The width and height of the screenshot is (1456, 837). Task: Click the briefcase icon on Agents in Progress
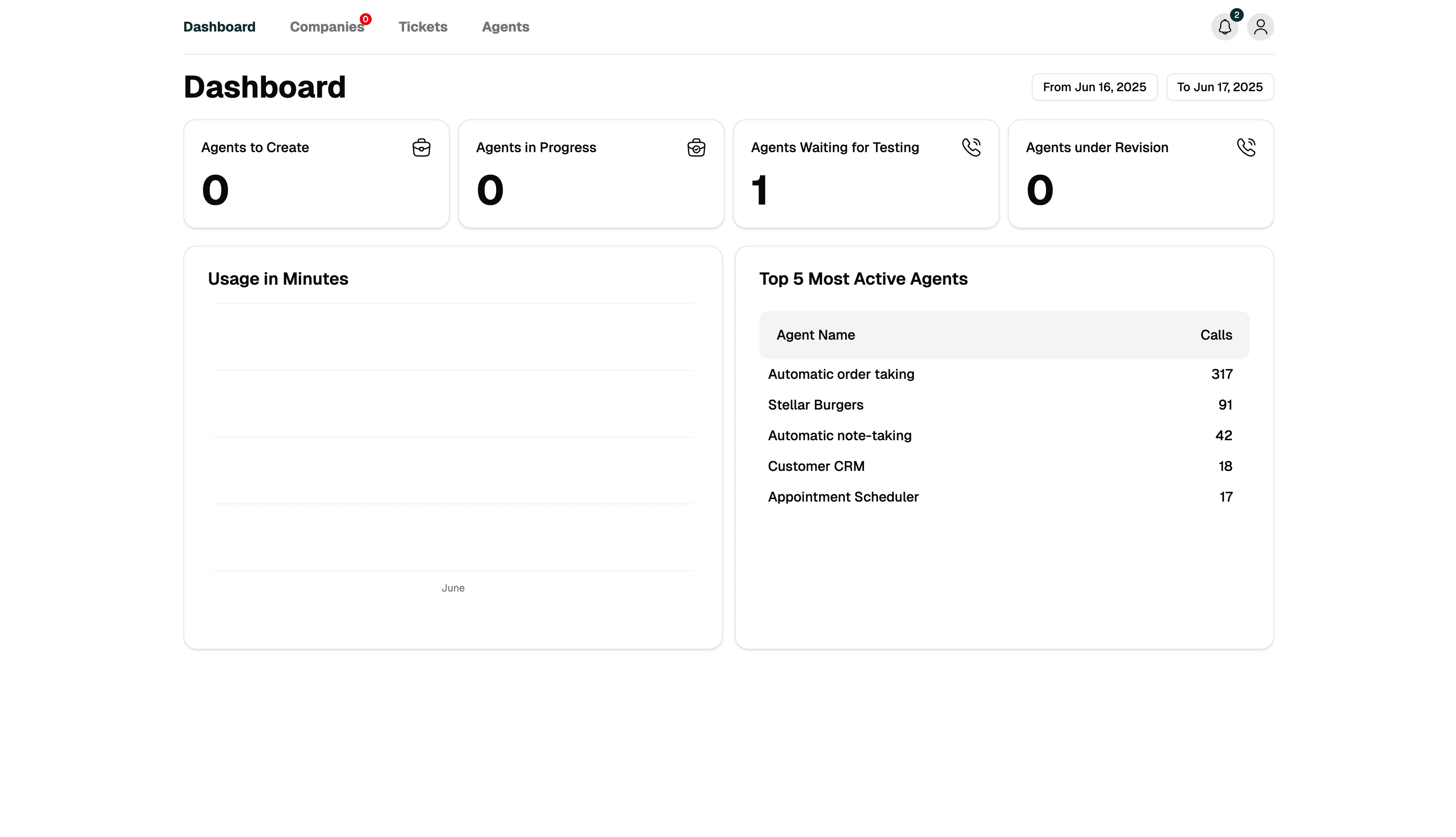tap(696, 147)
